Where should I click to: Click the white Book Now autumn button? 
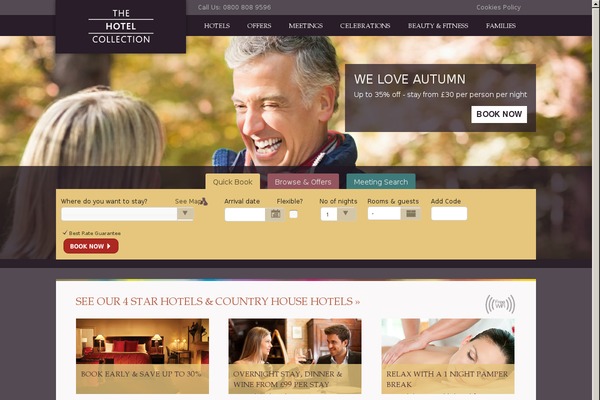coord(499,114)
